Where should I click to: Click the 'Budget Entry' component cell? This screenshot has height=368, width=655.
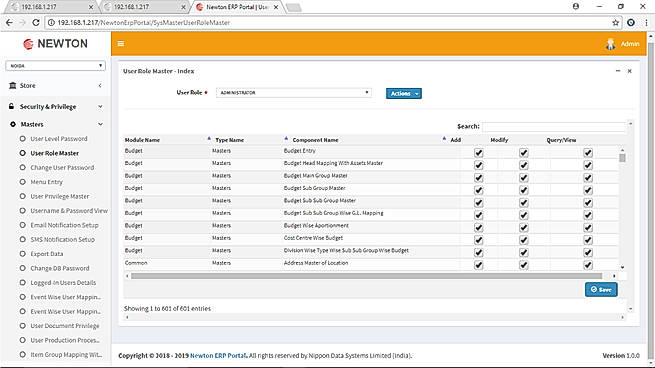(x=300, y=151)
